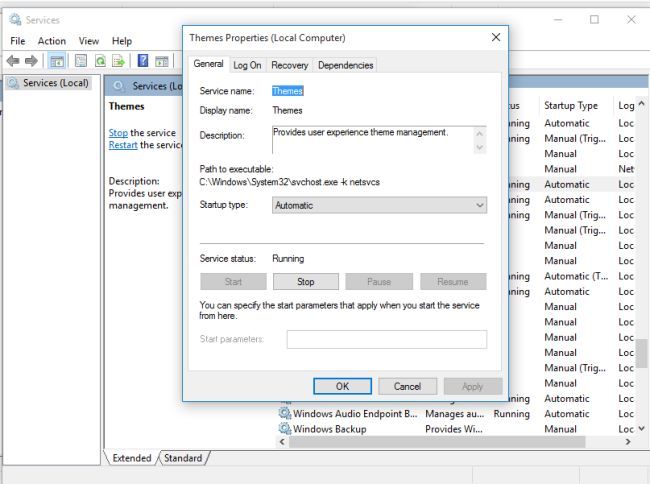Open the Properties toolbar icon

pyautogui.click(x=81, y=61)
